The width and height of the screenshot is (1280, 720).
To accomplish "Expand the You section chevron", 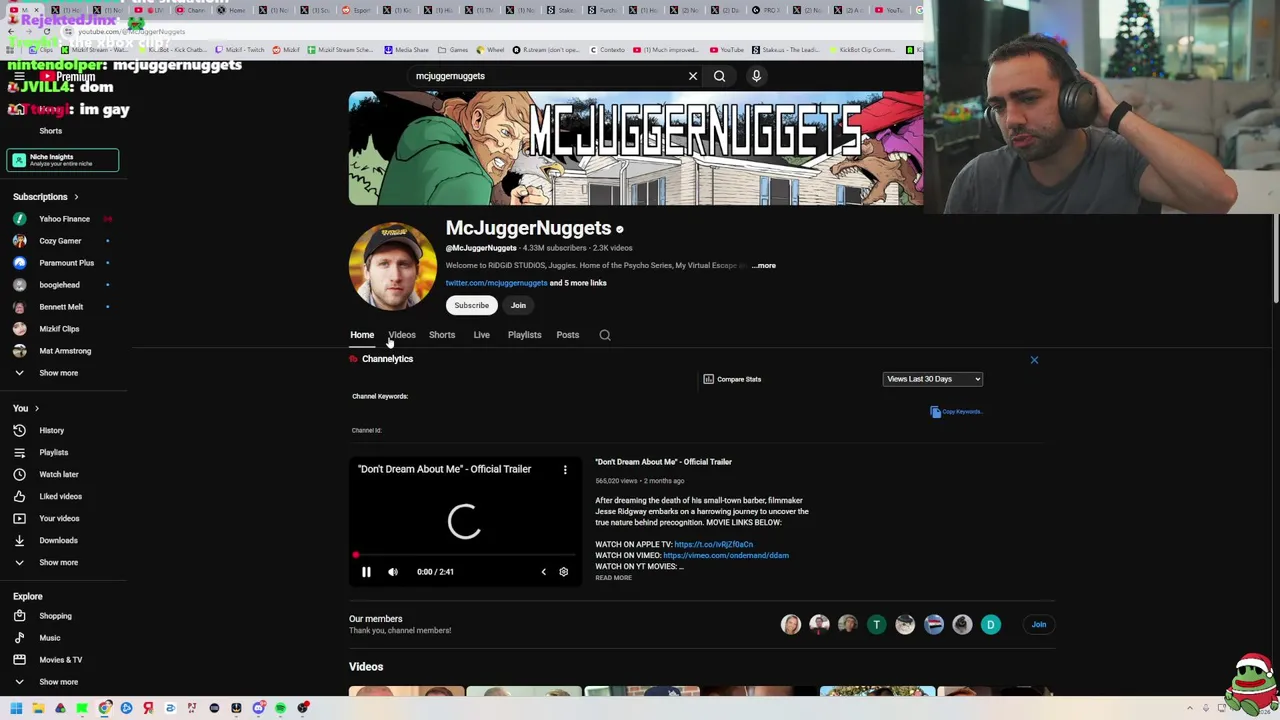I will pyautogui.click(x=37, y=408).
